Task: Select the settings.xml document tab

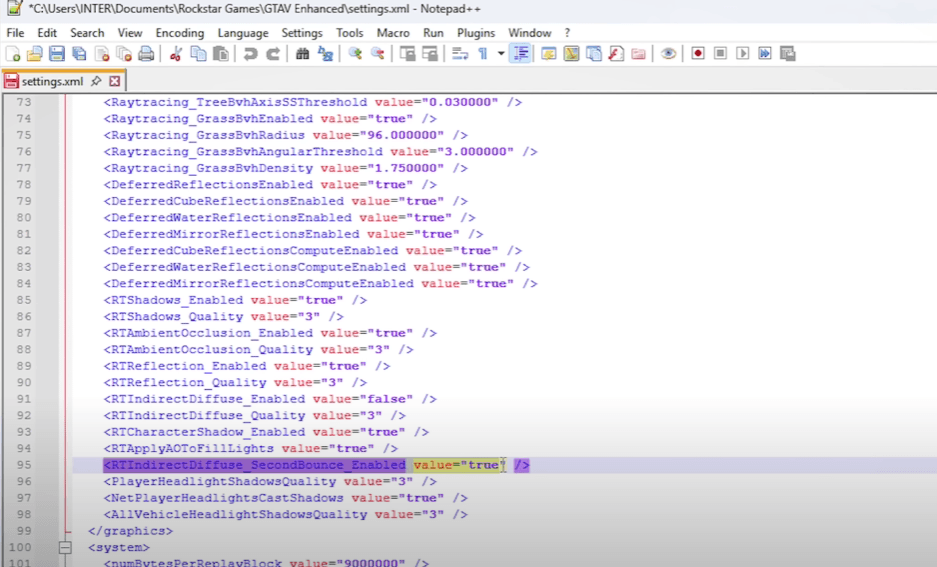Action: click(52, 81)
